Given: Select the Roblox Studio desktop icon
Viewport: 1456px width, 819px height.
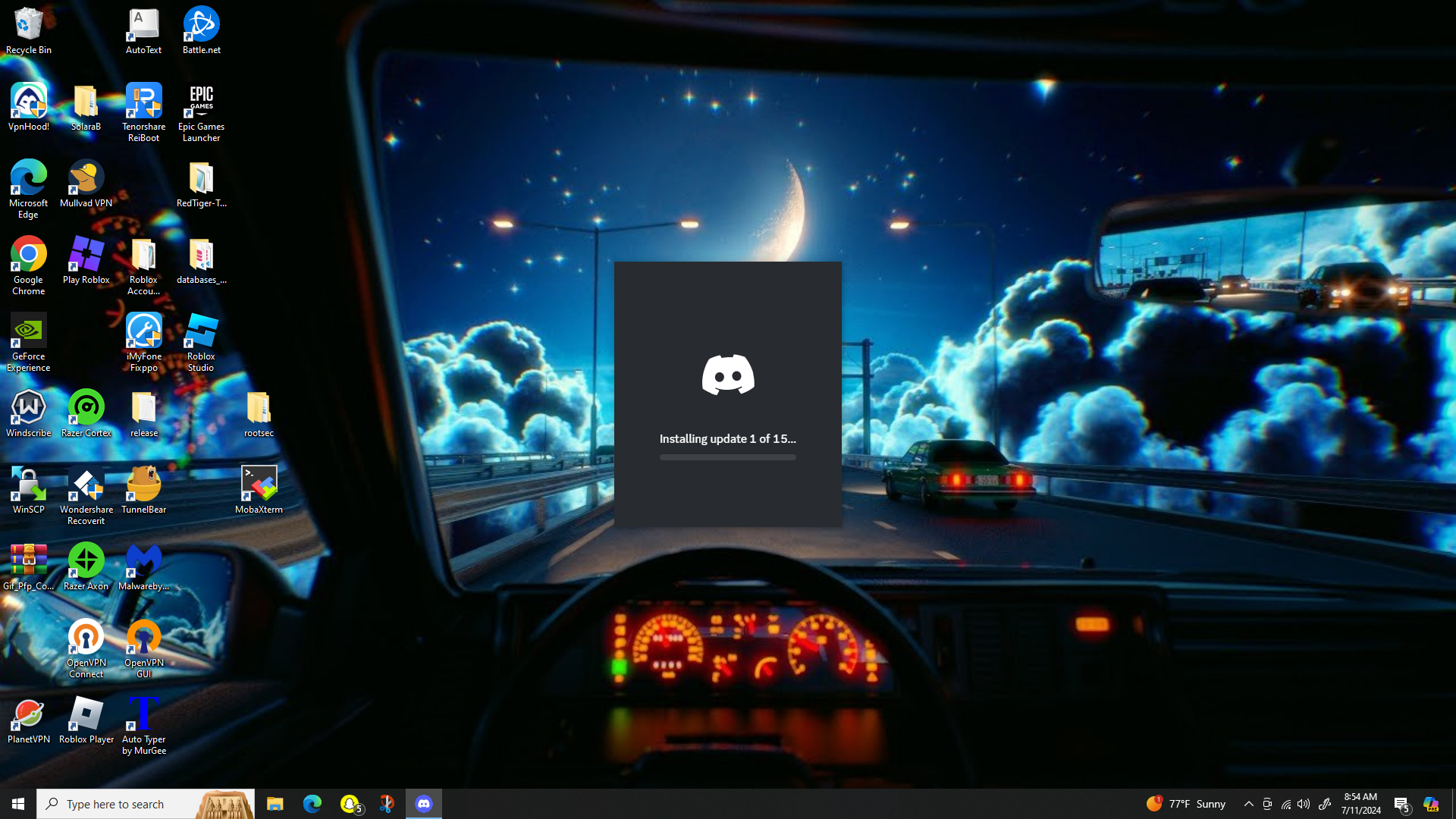Looking at the screenshot, I should tap(201, 342).
